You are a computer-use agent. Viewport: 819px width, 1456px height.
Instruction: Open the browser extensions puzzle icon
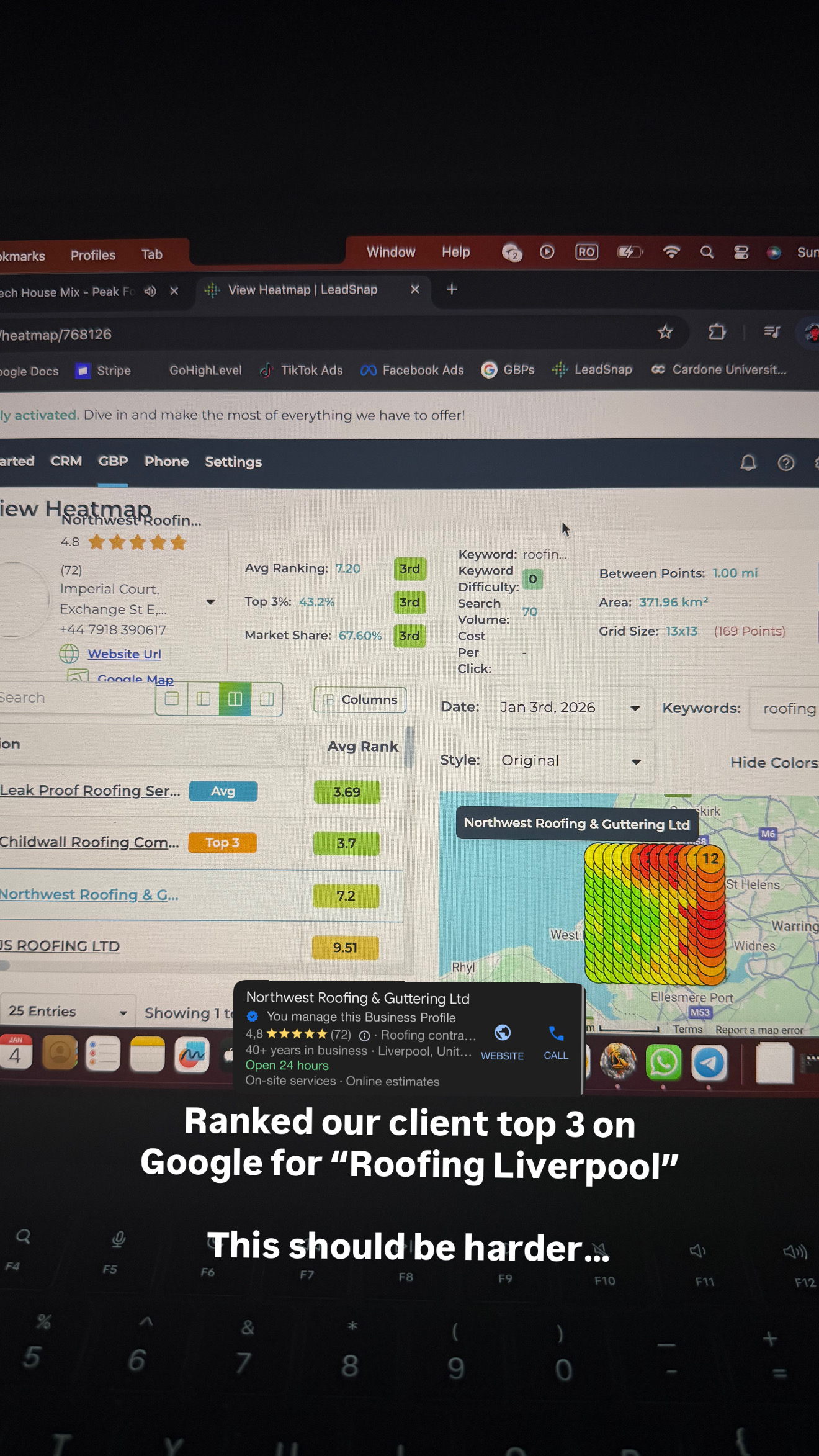coord(717,332)
